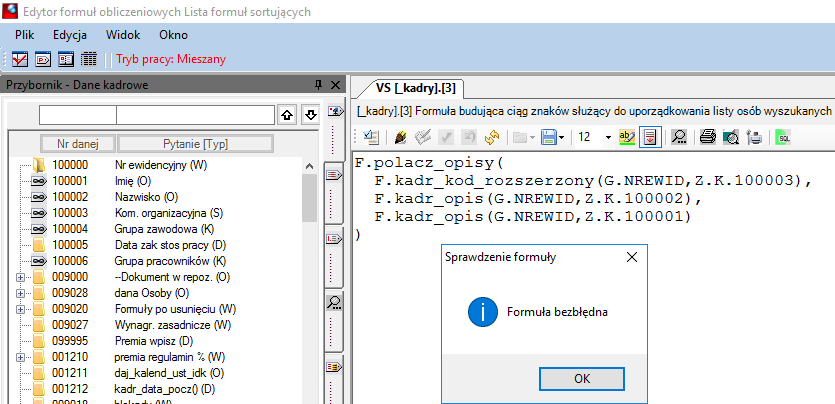835x404 pixels.
Task: Expand the 001210 premia regulamin % node
Action: click(21, 357)
